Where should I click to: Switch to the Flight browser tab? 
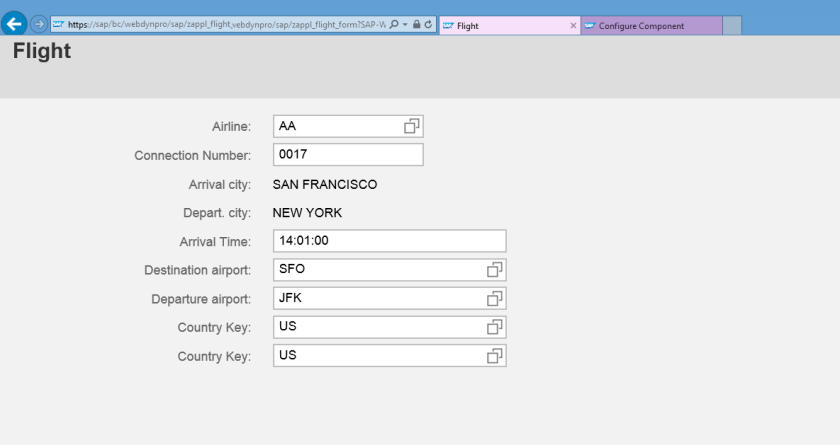coord(509,26)
